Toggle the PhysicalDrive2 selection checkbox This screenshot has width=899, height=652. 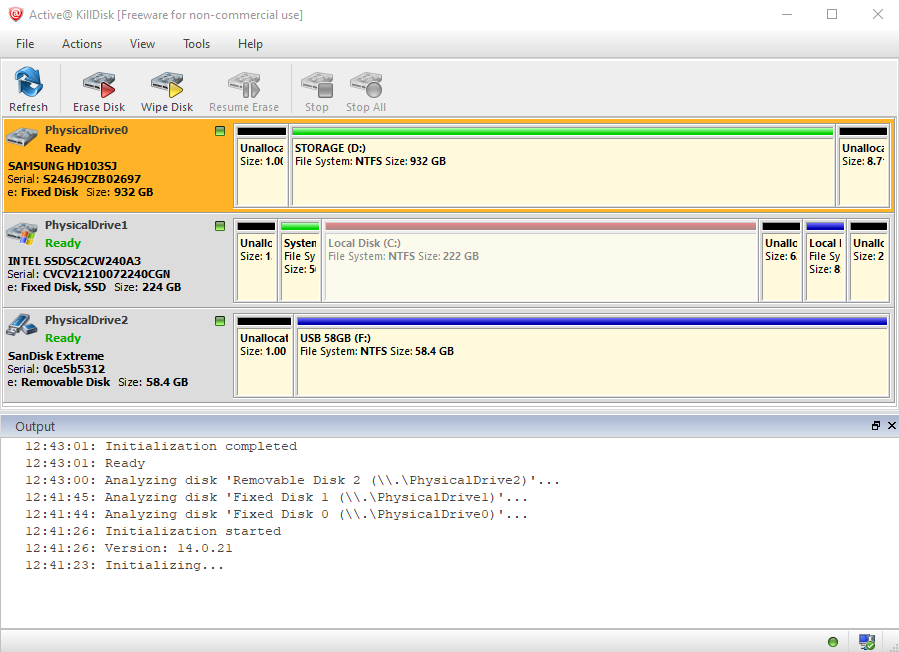(220, 321)
